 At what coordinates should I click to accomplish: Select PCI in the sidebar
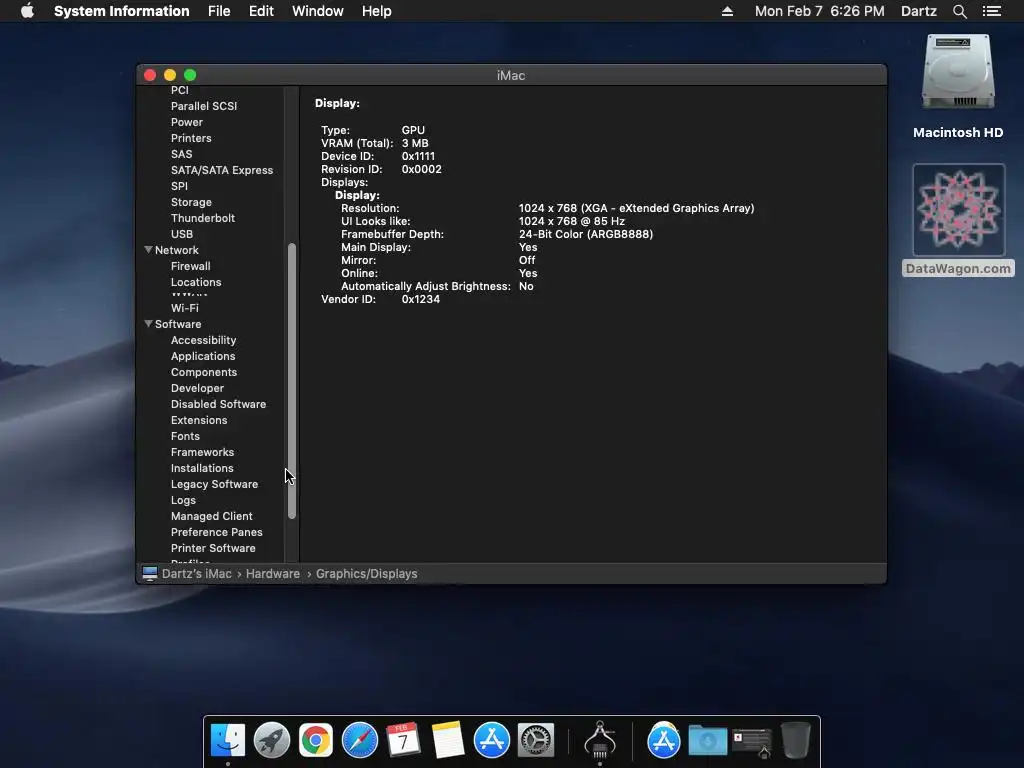tap(180, 90)
